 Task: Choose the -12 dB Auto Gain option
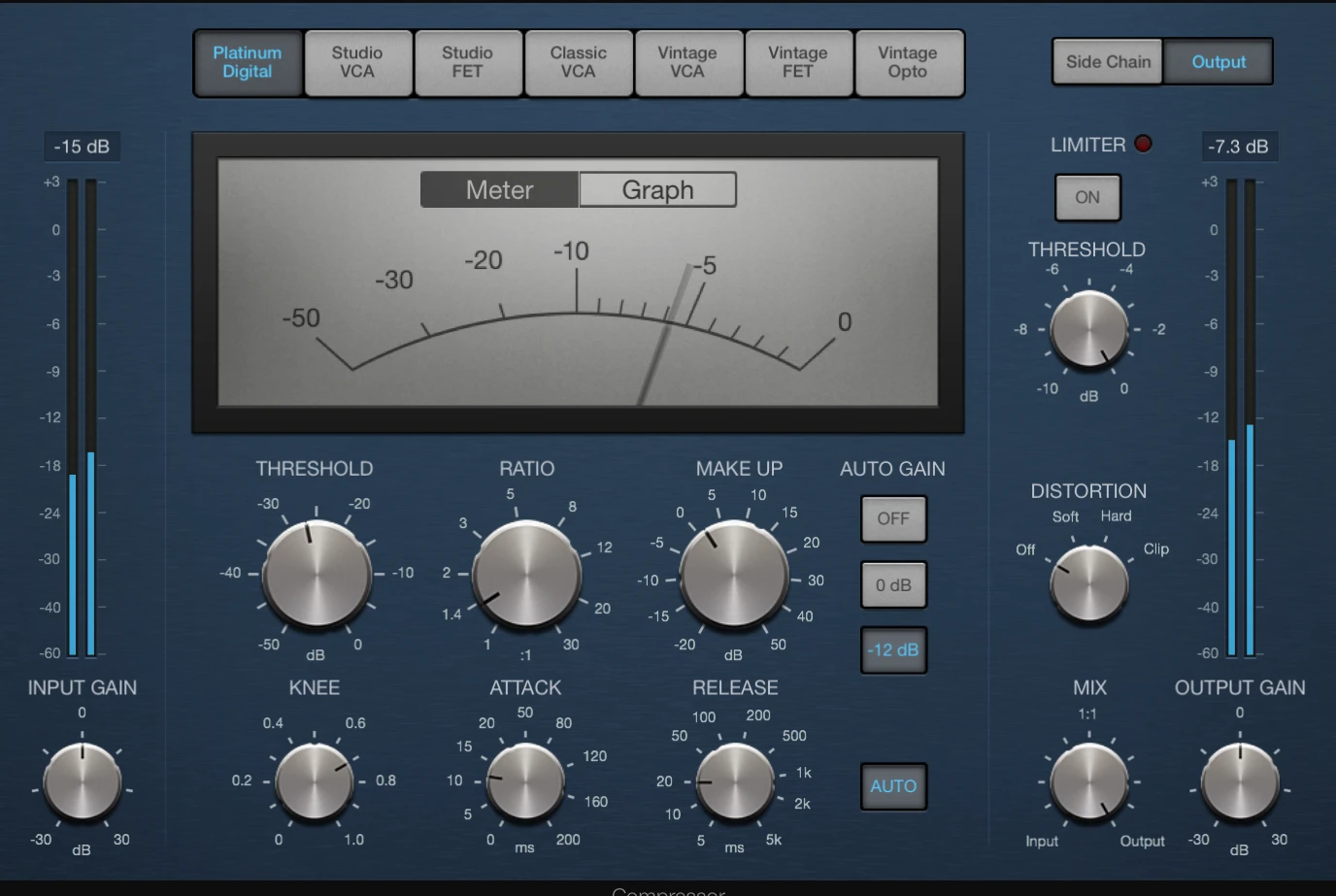(x=892, y=650)
